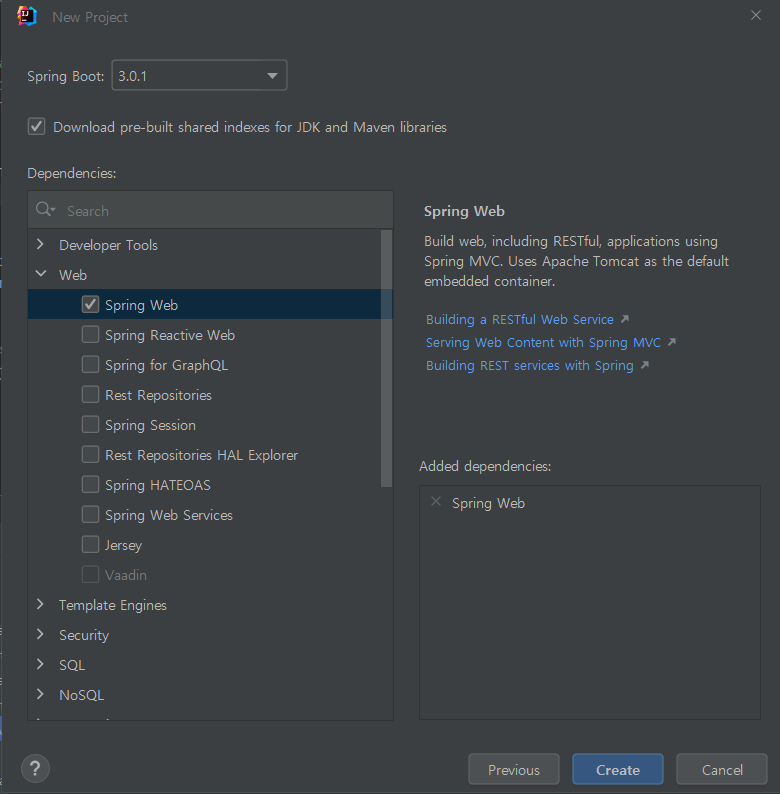Click the Previous button
Image resolution: width=780 pixels, height=794 pixels.
click(x=514, y=769)
